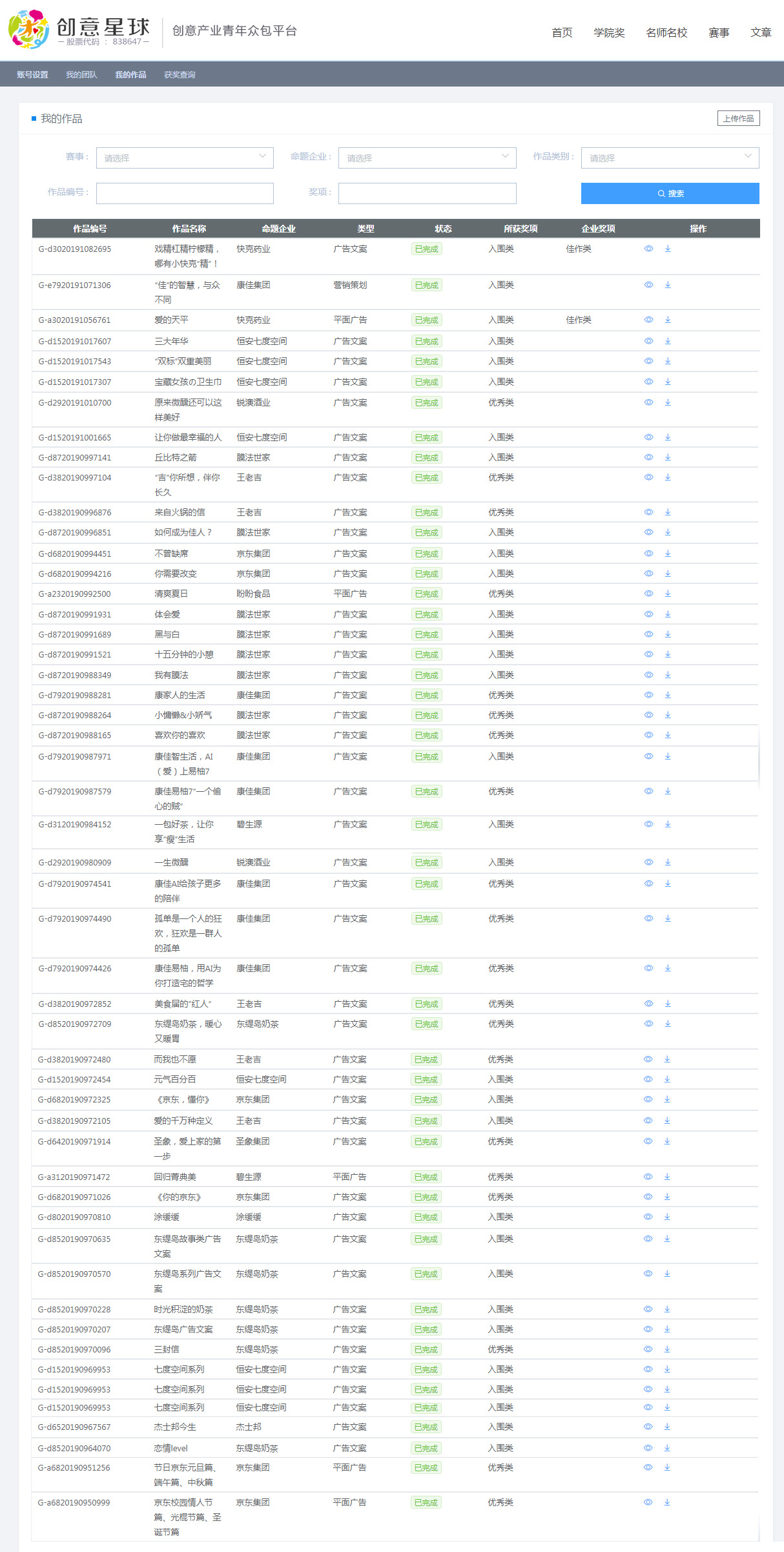Click work number G-d3020191082695

tap(74, 249)
